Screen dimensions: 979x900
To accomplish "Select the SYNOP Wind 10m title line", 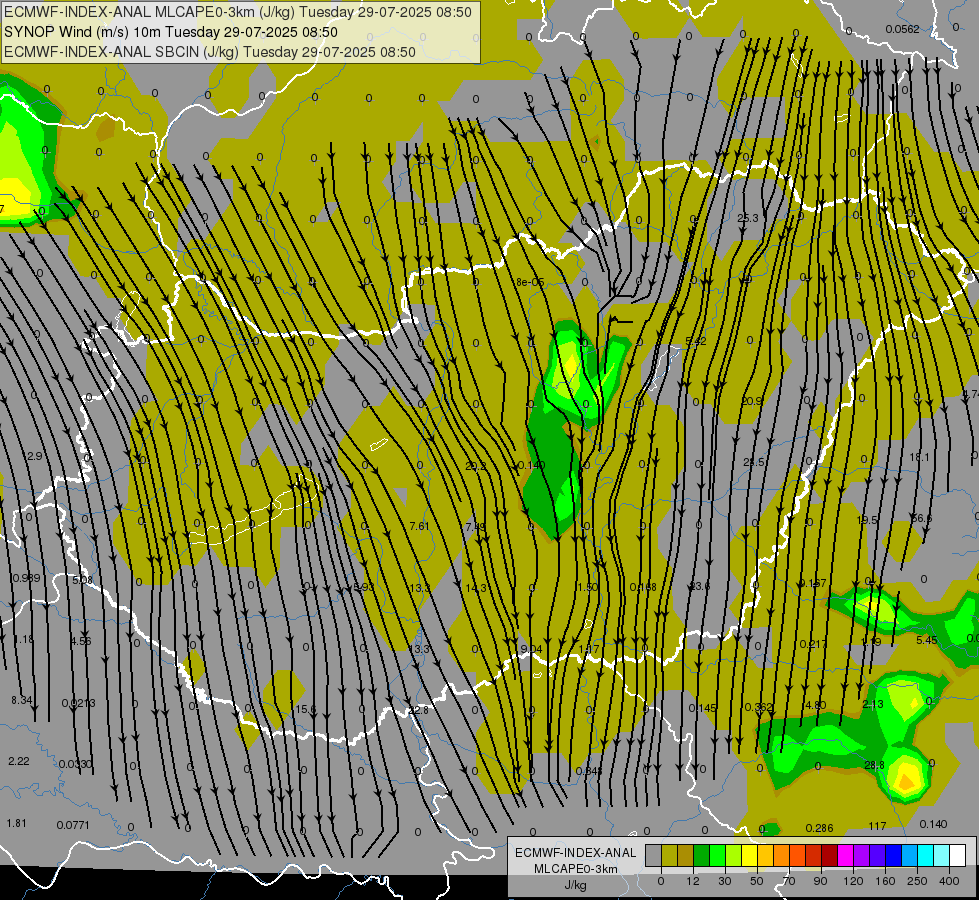I will click(x=170, y=32).
